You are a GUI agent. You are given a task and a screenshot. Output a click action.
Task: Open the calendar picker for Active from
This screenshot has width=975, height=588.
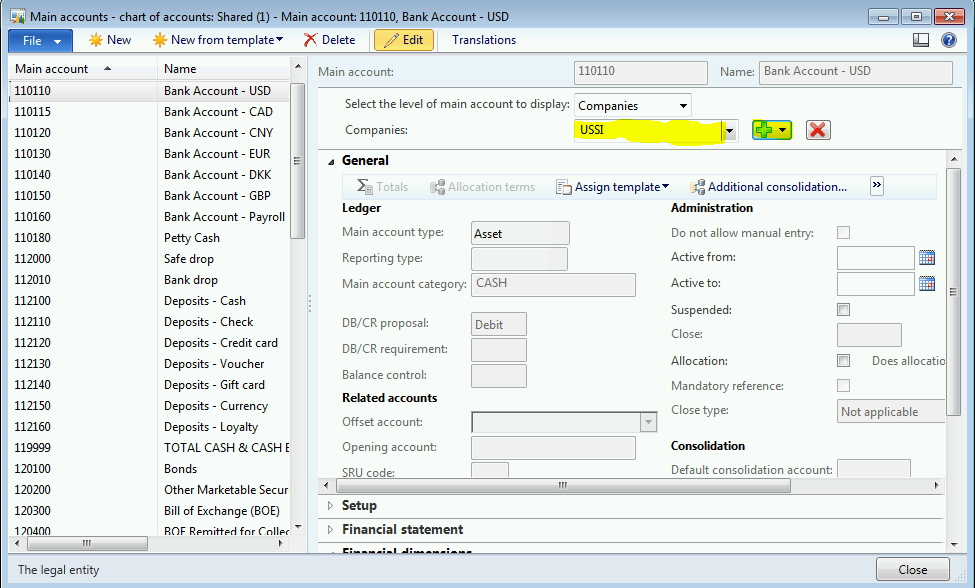[926, 257]
